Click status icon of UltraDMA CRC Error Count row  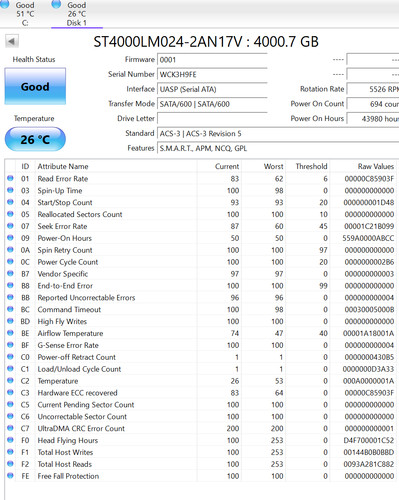(x=10, y=428)
